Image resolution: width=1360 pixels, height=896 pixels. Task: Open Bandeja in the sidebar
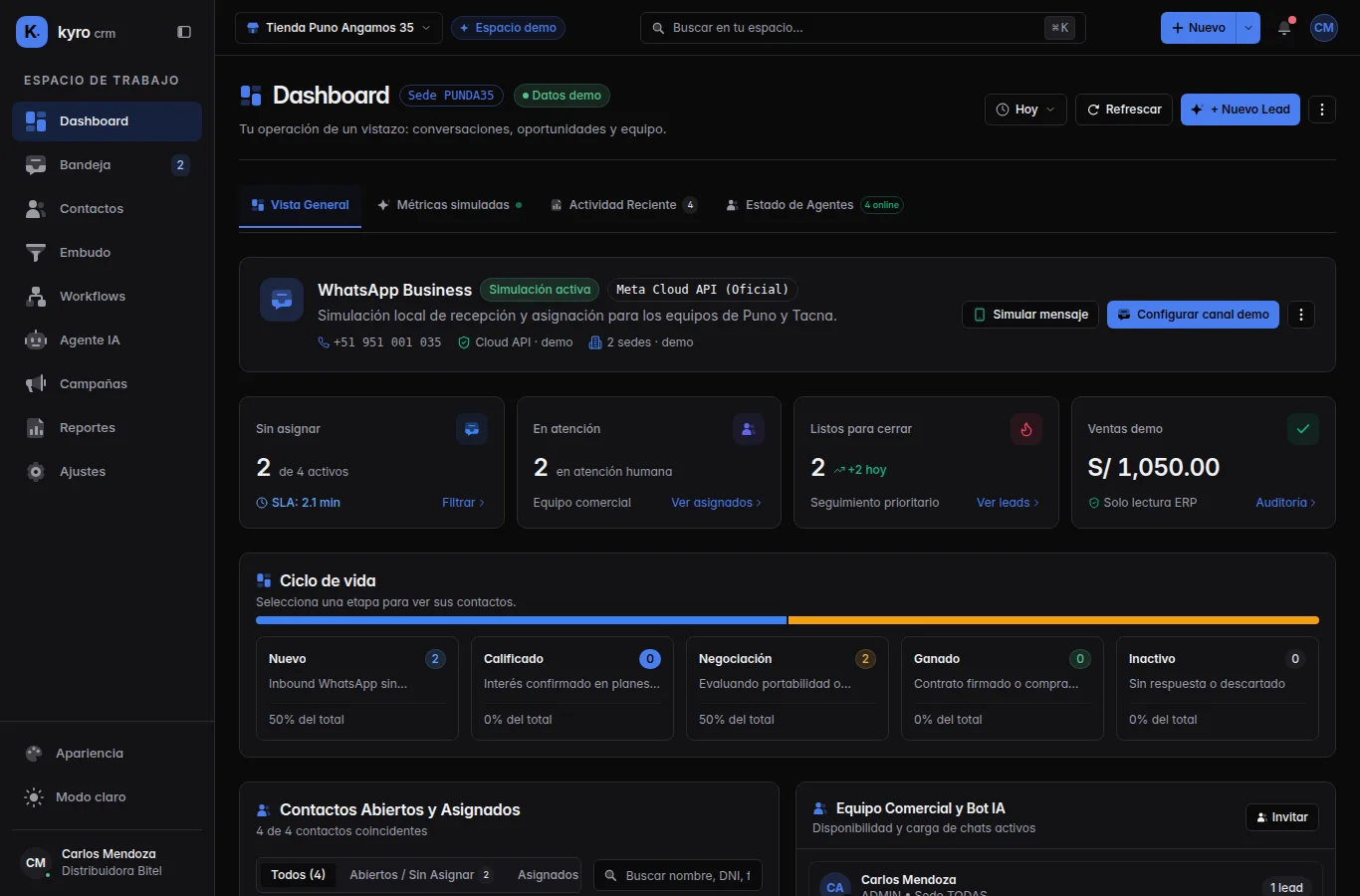click(x=107, y=165)
